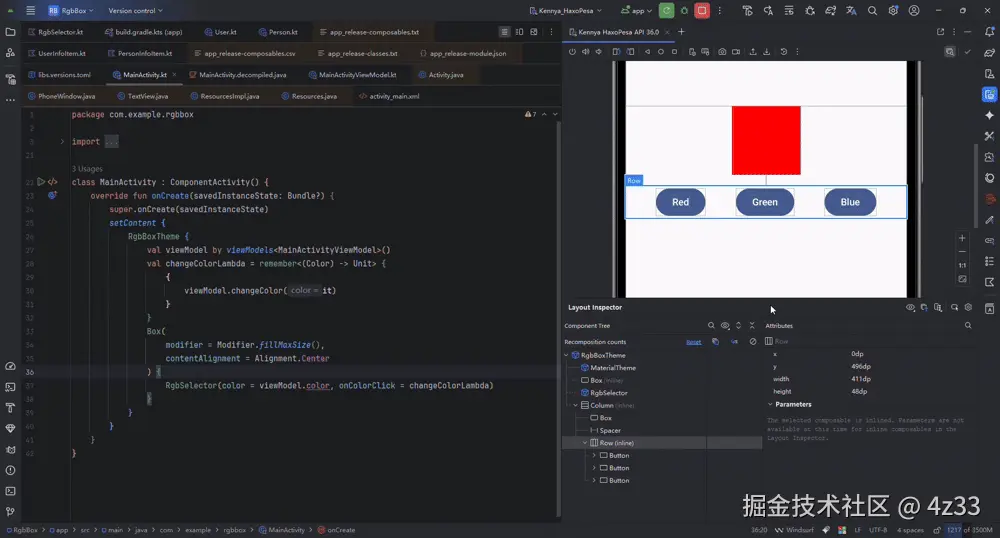Stop the running app red button

point(702,10)
